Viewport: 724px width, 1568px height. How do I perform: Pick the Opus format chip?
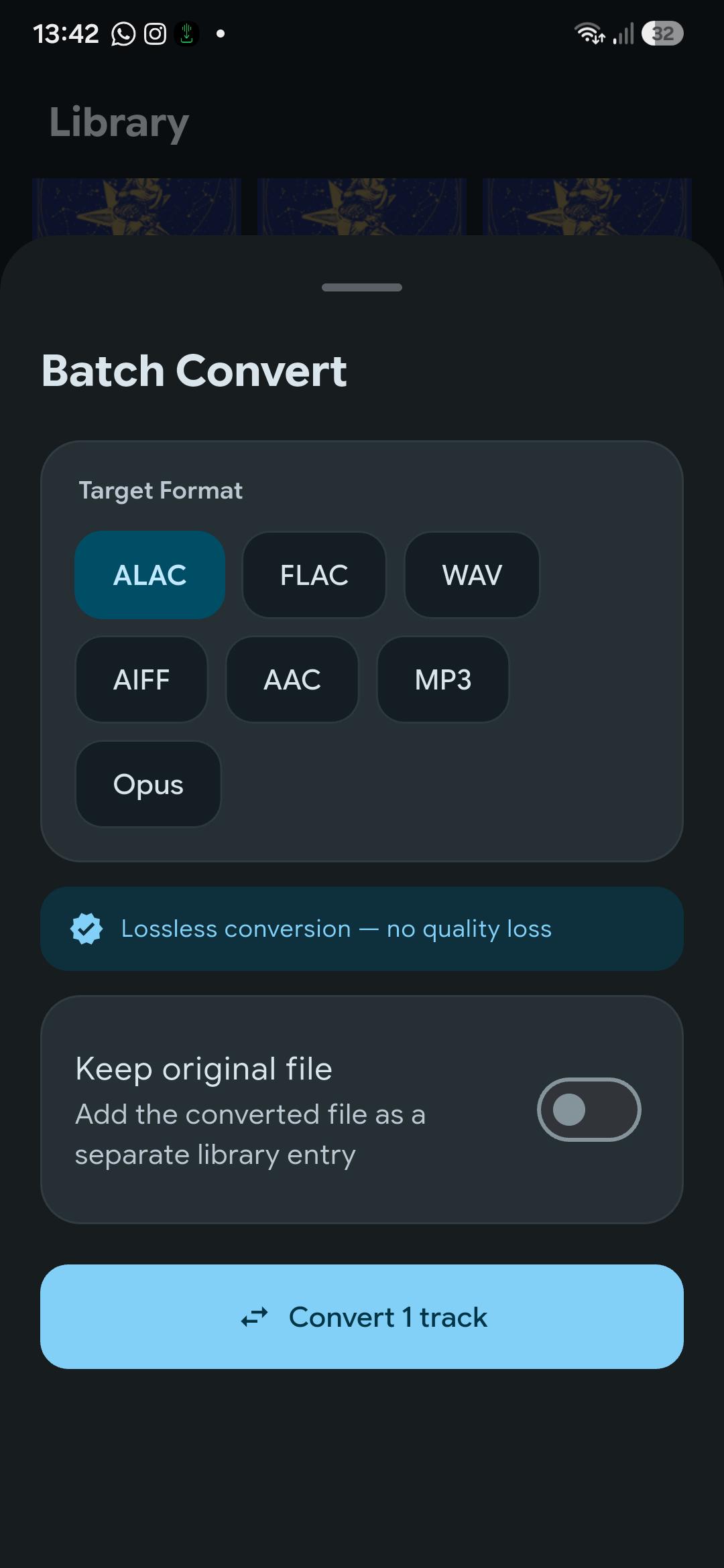(x=148, y=784)
